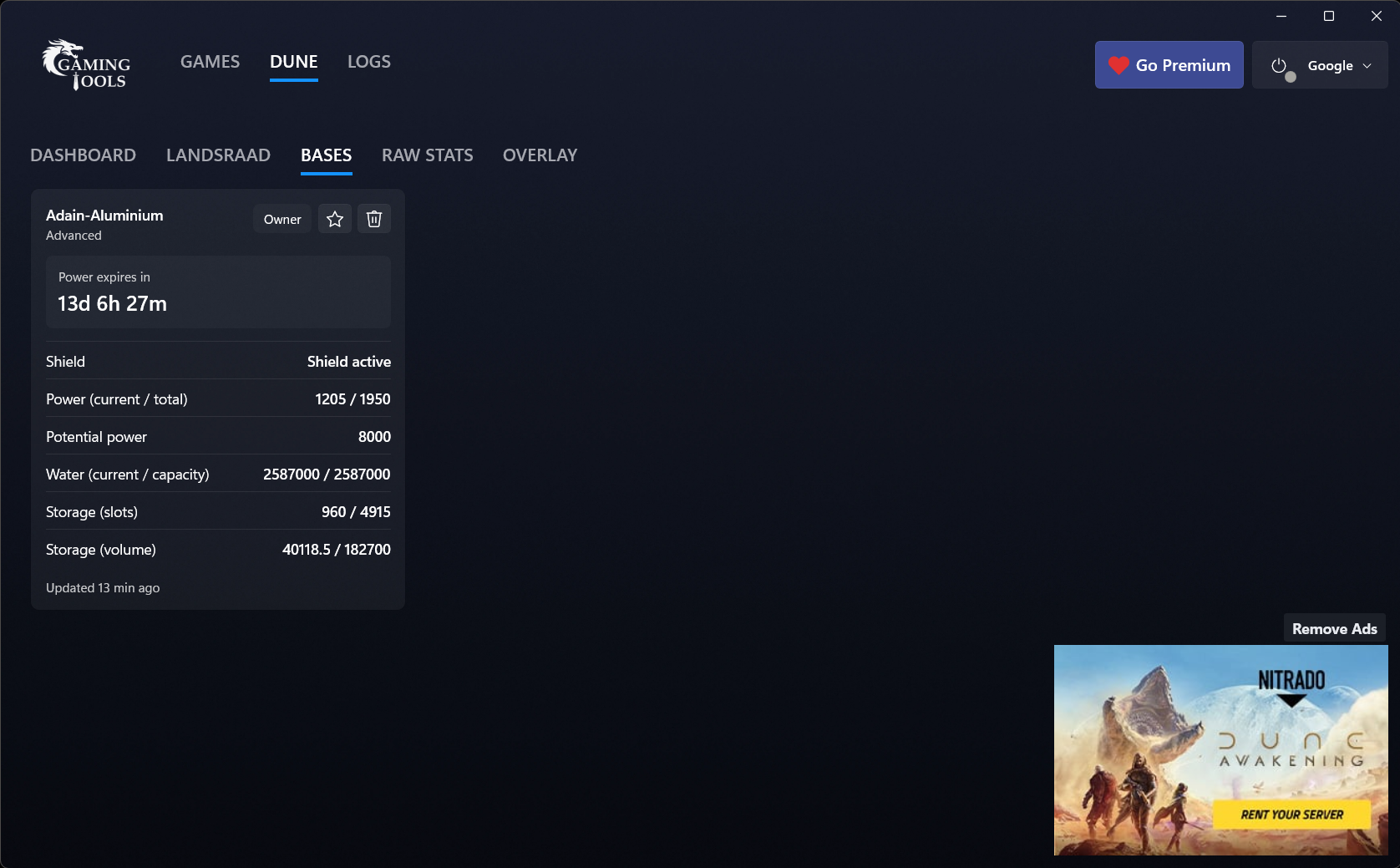Screen dimensions: 1400x868
Task: Click the Advanced base tier label
Action: (x=74, y=236)
